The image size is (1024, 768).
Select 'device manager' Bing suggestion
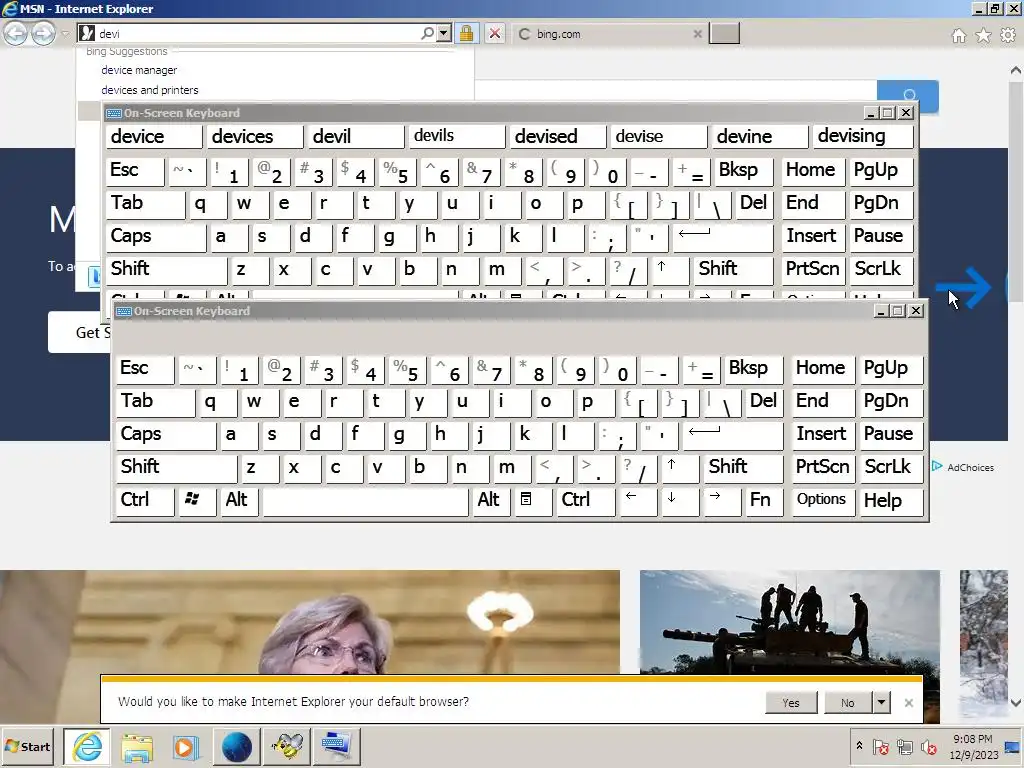139,70
